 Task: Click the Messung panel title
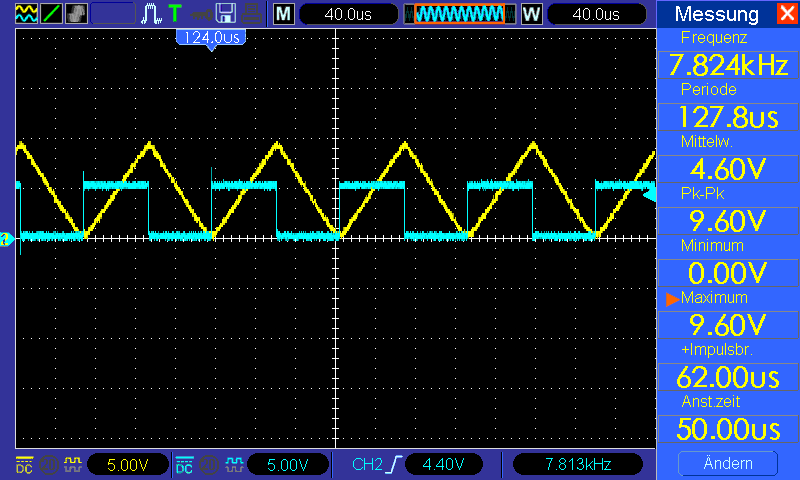(716, 14)
